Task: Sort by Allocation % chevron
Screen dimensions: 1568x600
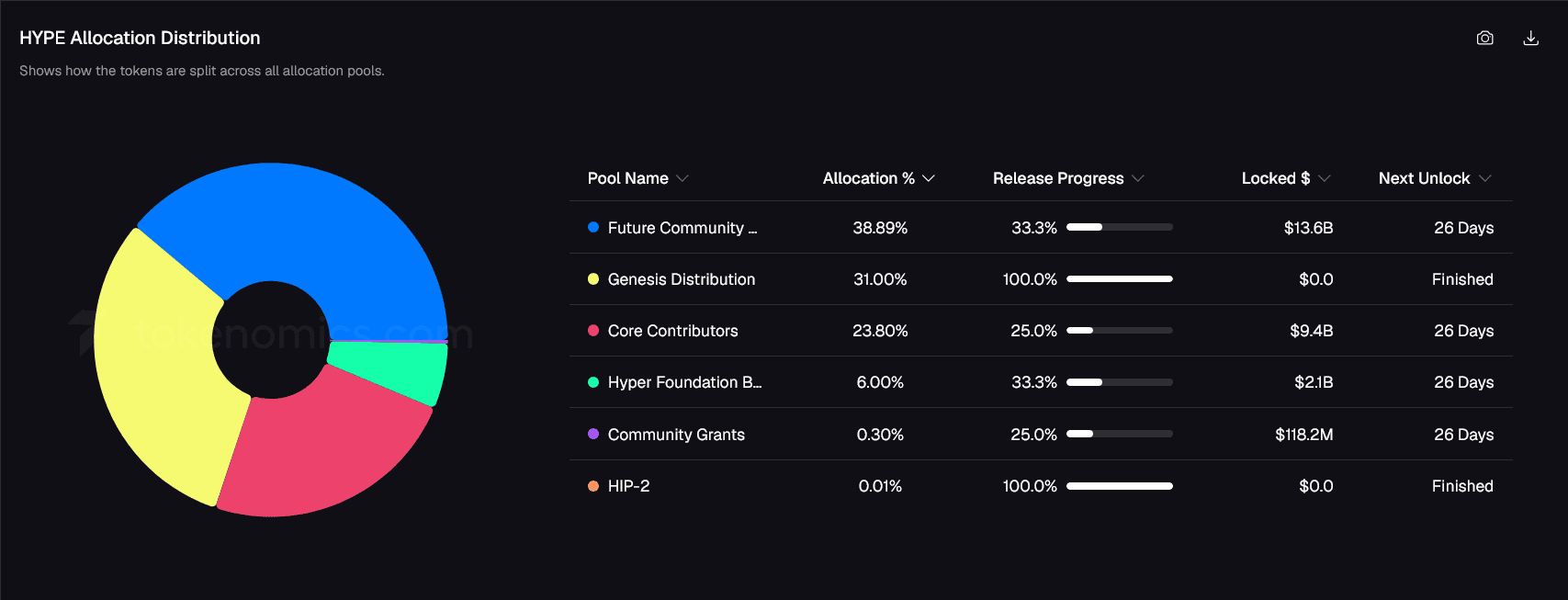Action: [x=928, y=178]
